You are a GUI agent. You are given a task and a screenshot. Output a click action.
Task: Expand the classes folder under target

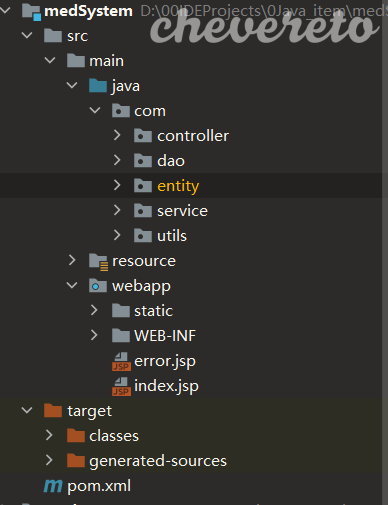(x=49, y=435)
